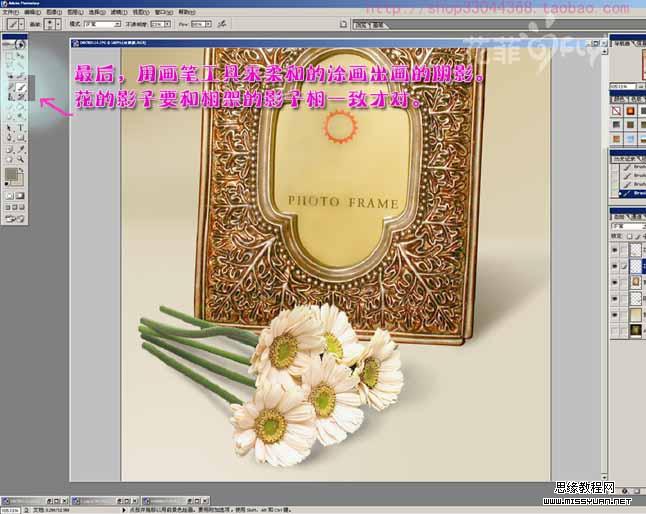This screenshot has height=514, width=646.
Task: Toggle visibility of the fourth layer
Action: (615, 299)
